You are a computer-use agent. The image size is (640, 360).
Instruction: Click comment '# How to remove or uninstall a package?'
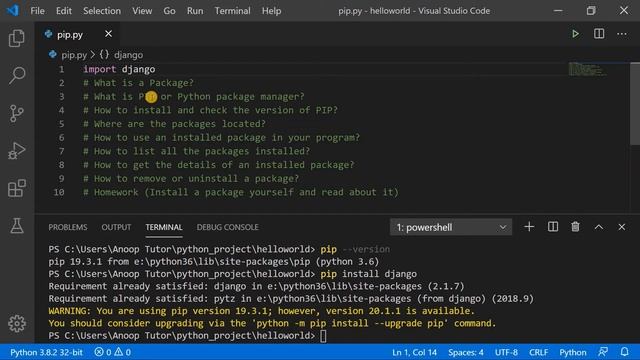(191, 178)
